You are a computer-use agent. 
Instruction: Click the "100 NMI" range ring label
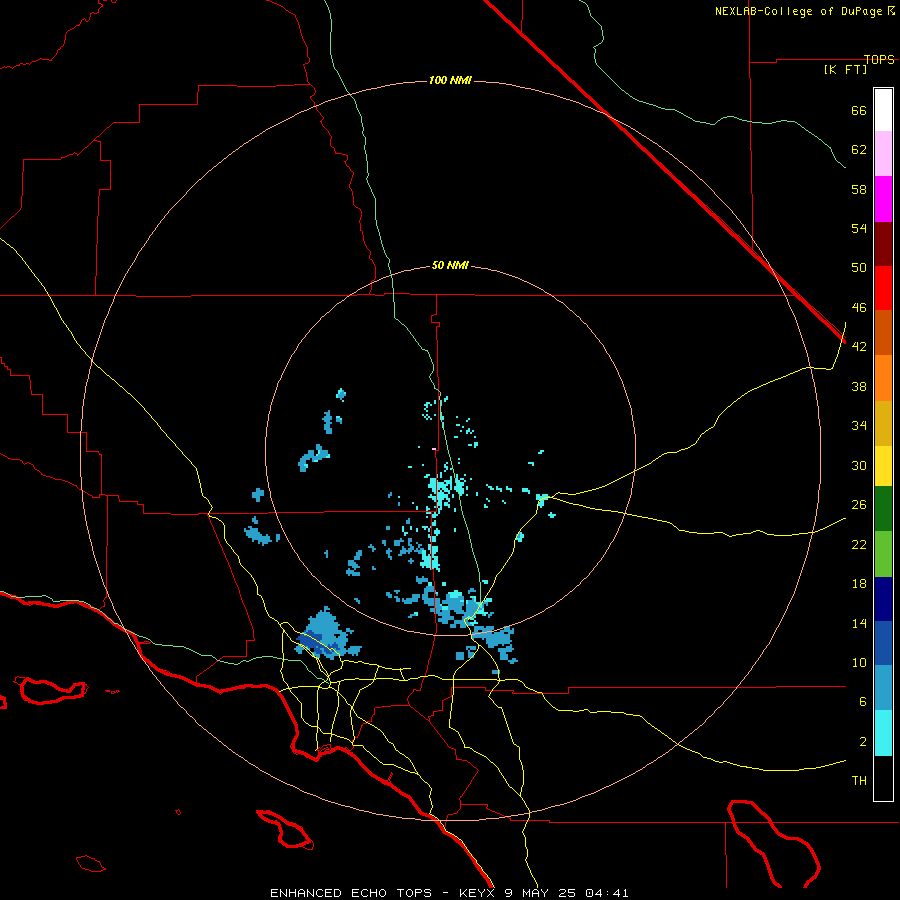(450, 80)
